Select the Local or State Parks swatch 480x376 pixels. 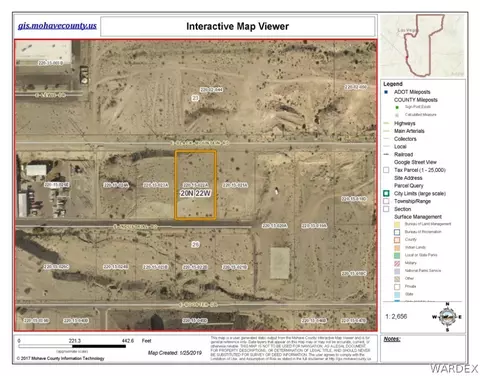[x=397, y=255]
